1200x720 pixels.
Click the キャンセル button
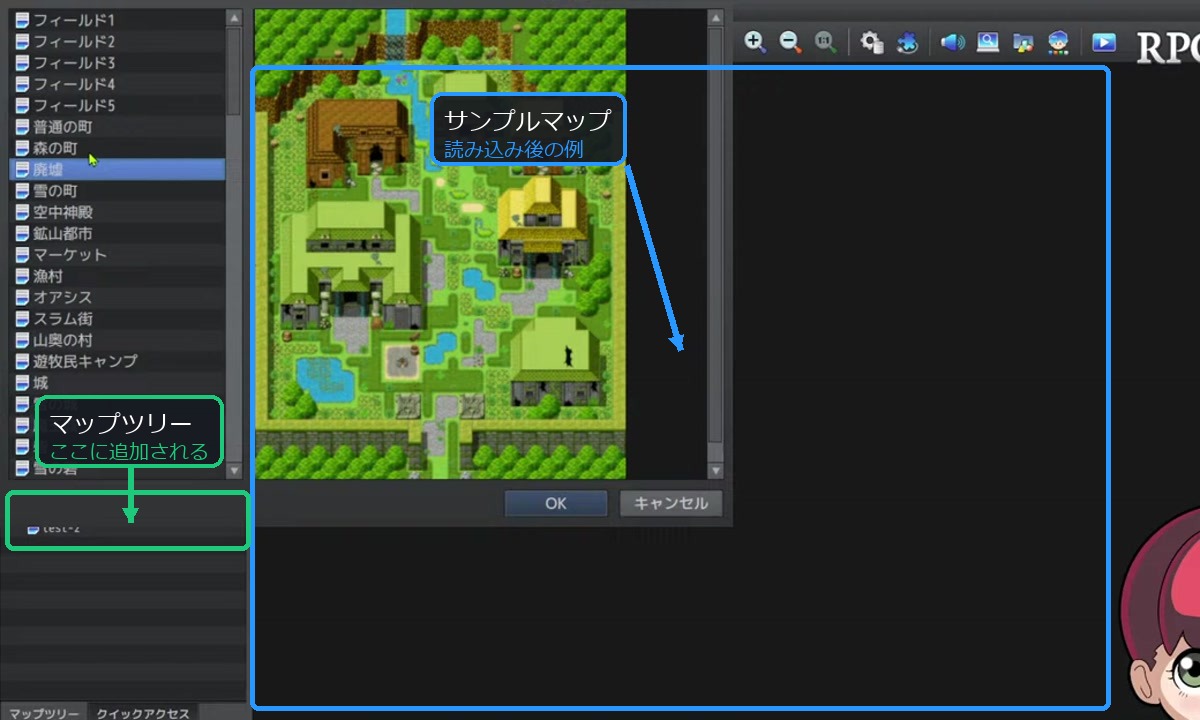[671, 504]
